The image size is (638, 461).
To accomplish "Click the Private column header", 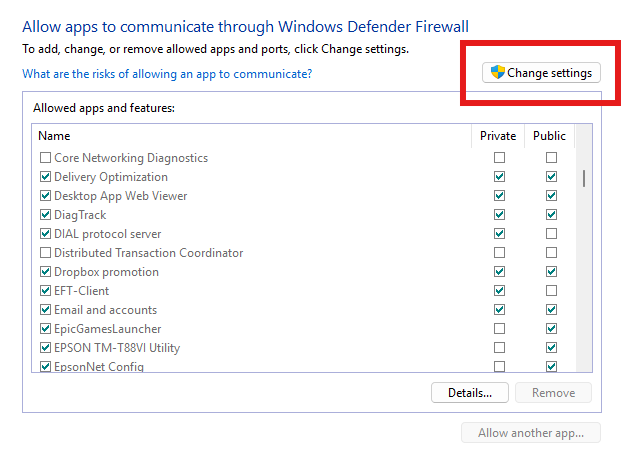I will pyautogui.click(x=498, y=136).
